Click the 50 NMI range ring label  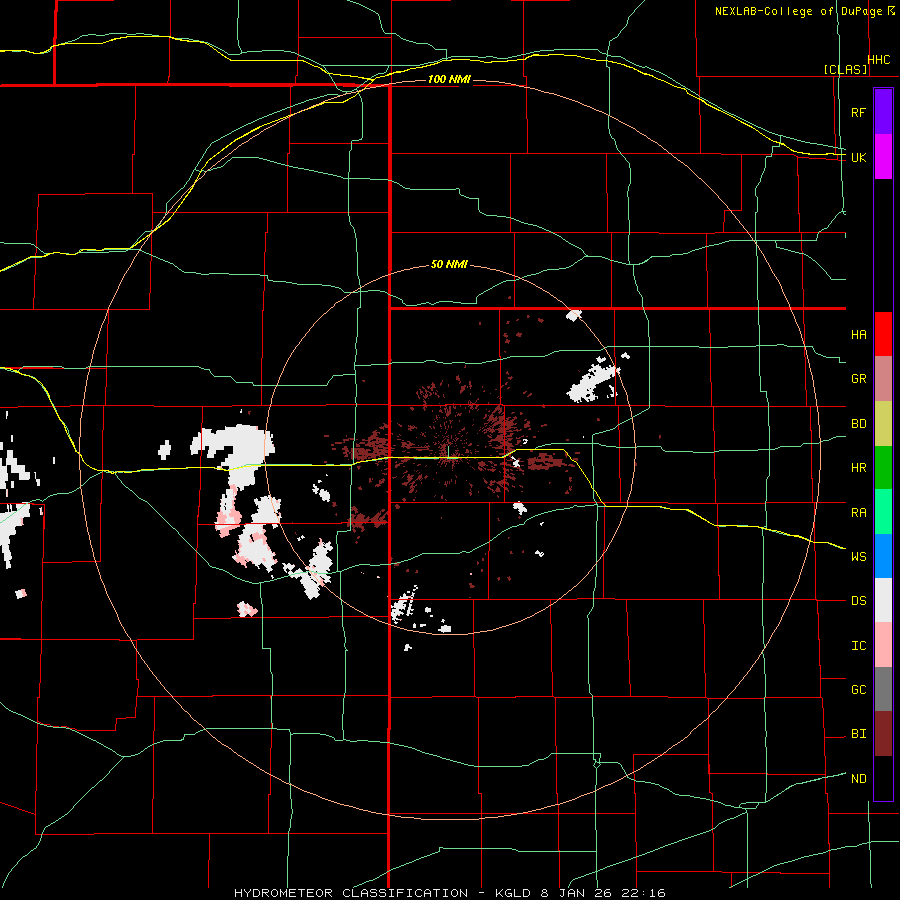point(449,265)
